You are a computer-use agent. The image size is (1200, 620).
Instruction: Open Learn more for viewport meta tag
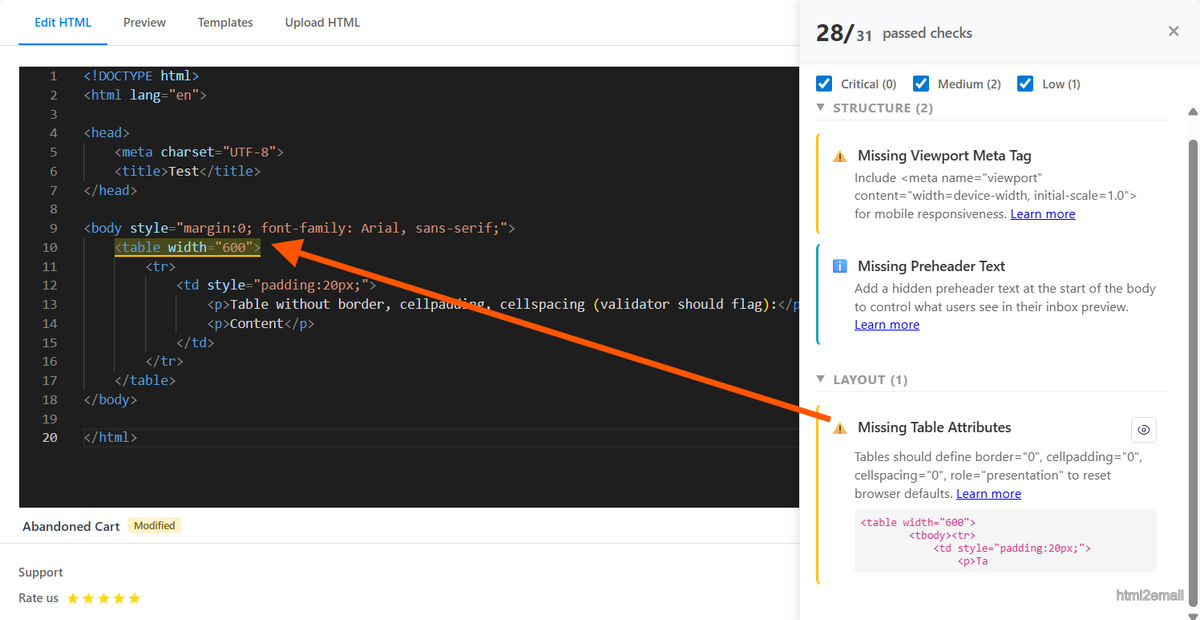point(1043,213)
